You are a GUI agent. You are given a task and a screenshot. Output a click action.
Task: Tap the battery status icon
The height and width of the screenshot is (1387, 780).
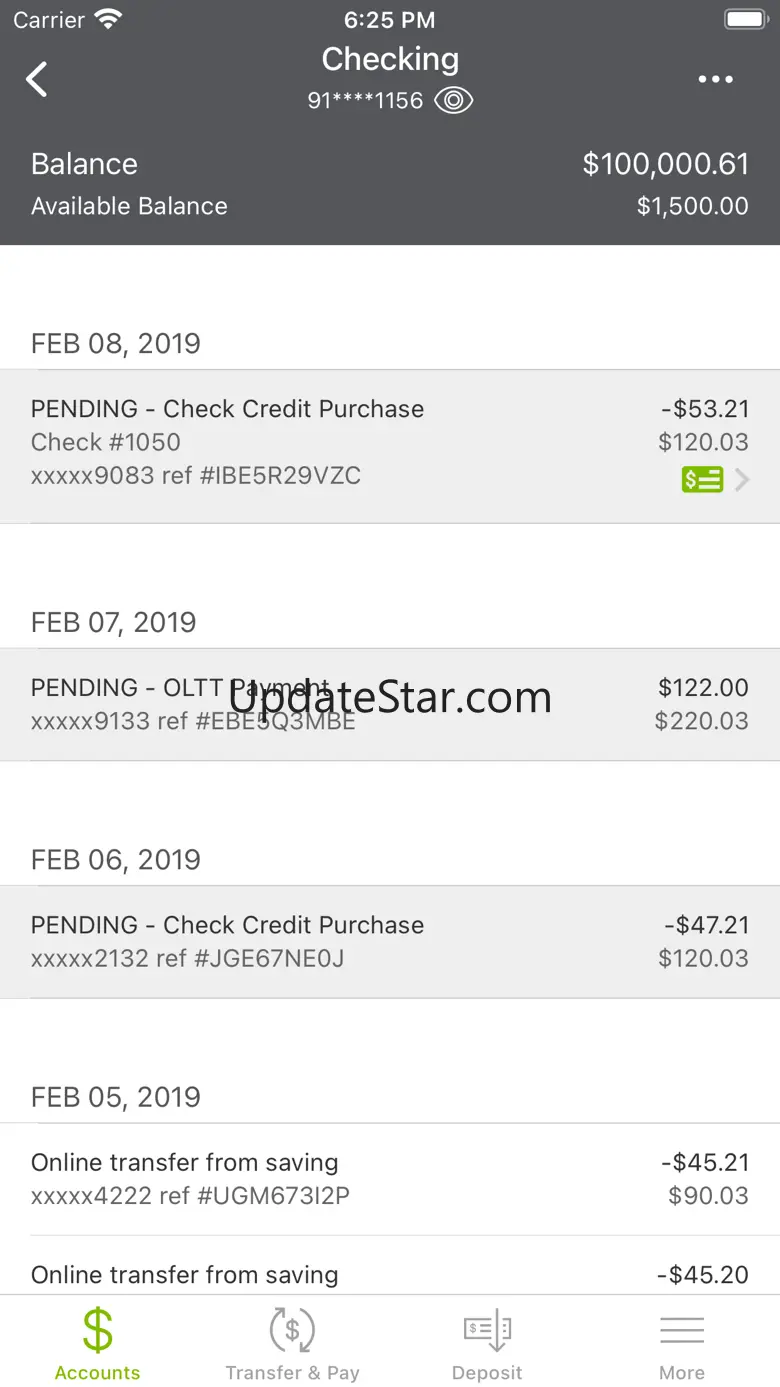point(745,19)
